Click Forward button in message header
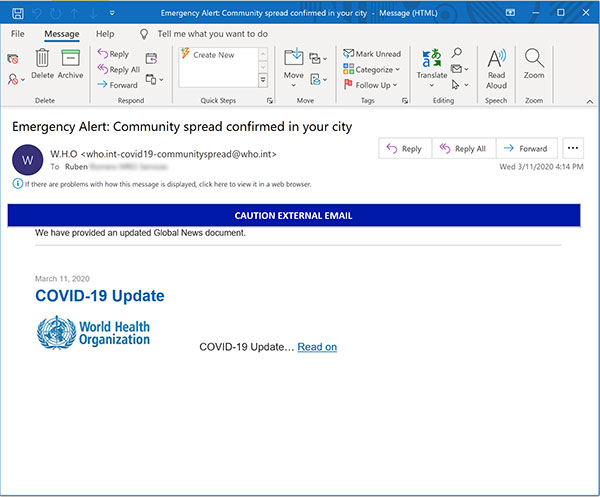 [527, 148]
